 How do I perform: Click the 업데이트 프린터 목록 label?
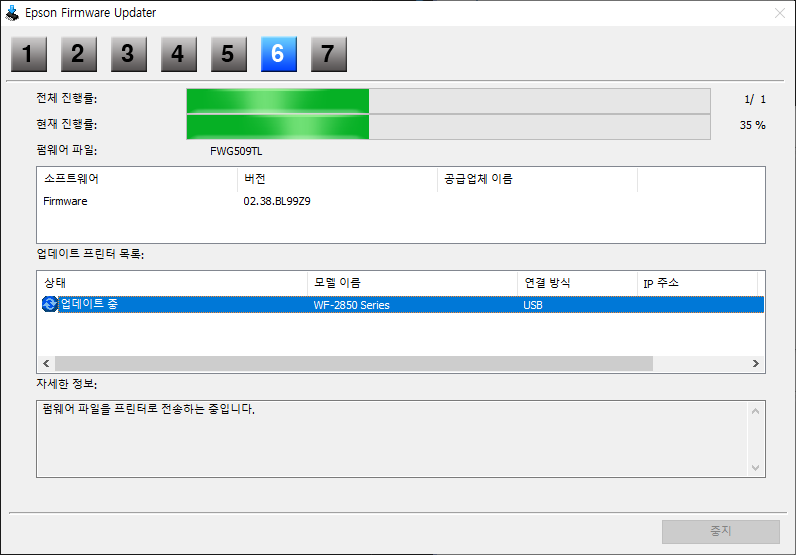[90, 254]
